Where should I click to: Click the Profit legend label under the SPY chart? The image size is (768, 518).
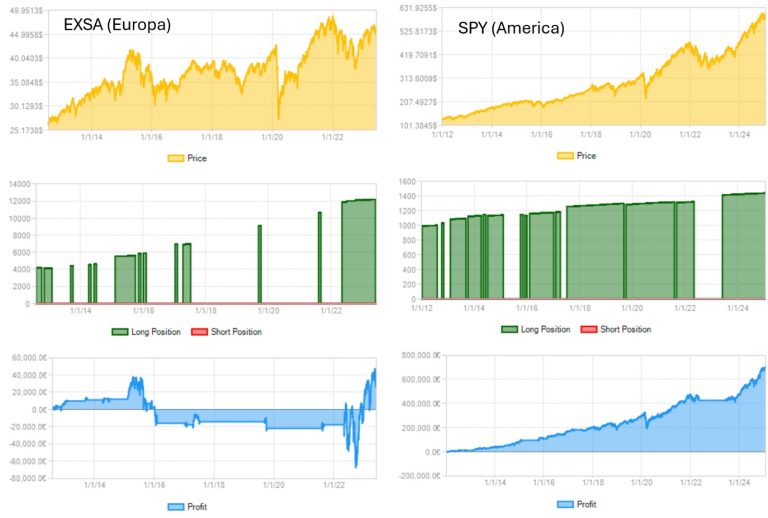[586, 504]
